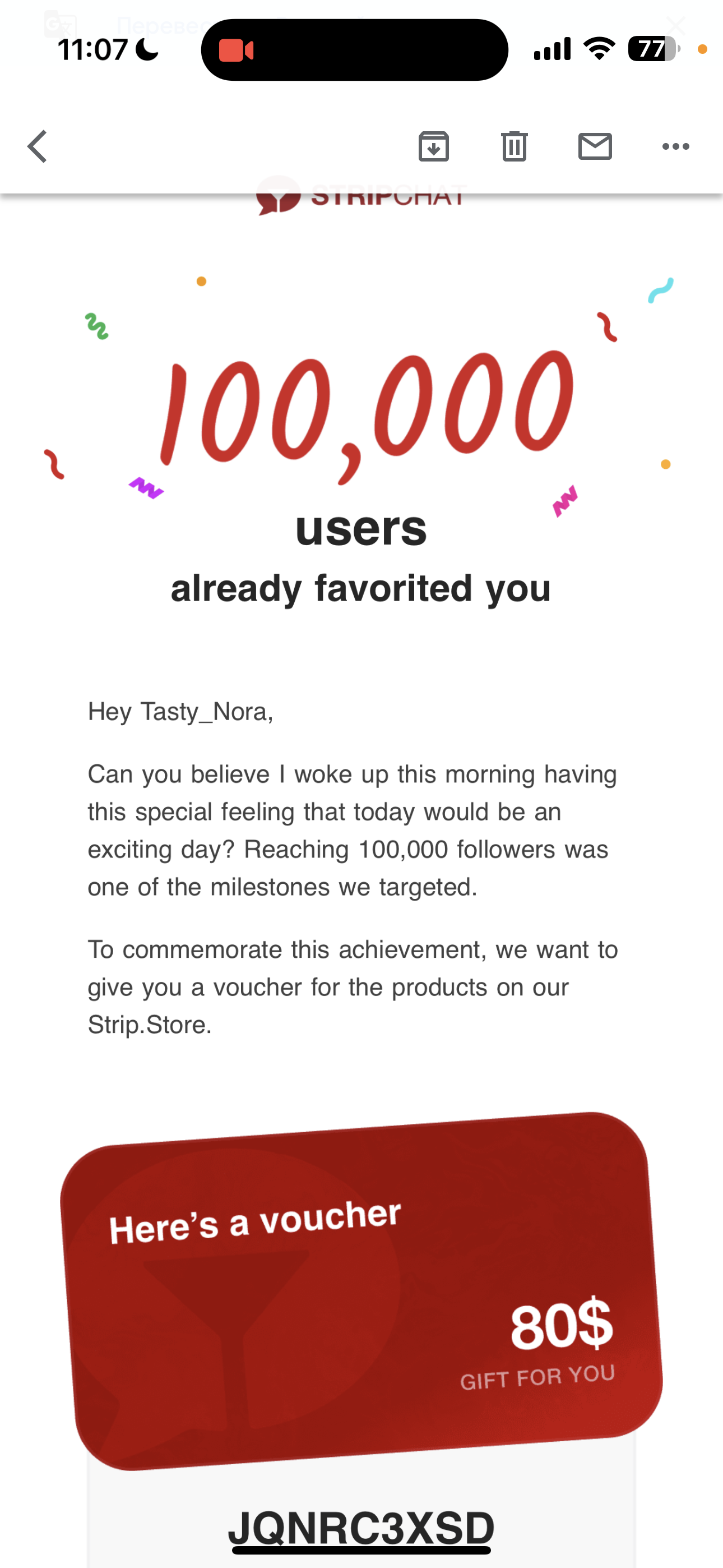
Task: Tap the red screen recording indicator
Action: point(235,50)
